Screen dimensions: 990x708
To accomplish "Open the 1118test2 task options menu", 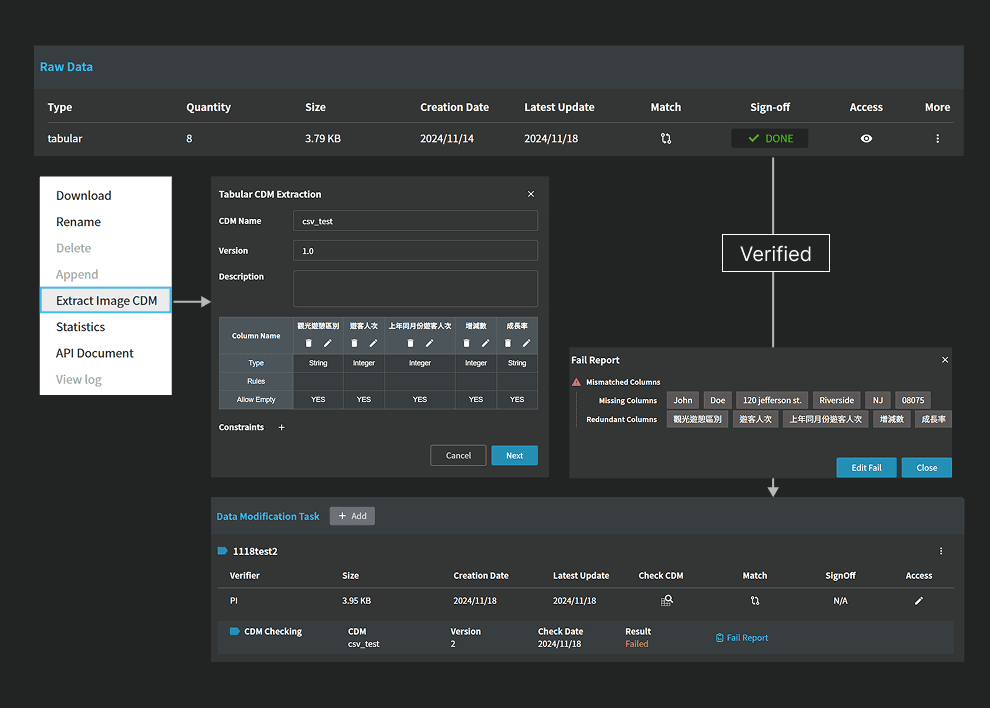I will coord(941,551).
